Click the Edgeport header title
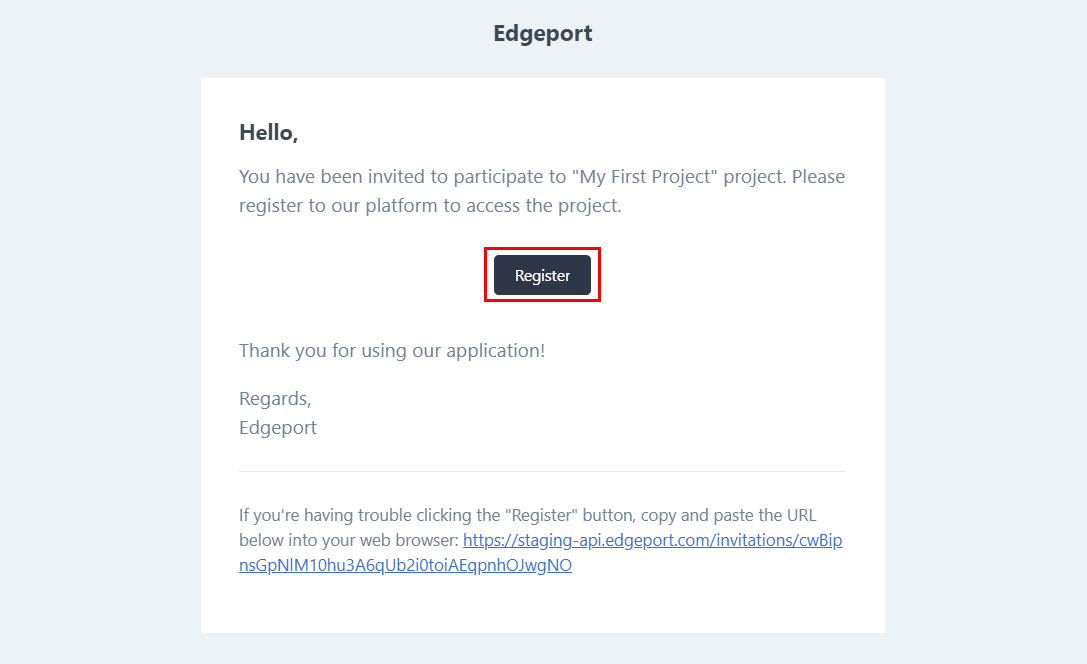The height and width of the screenshot is (664, 1087). click(x=543, y=33)
